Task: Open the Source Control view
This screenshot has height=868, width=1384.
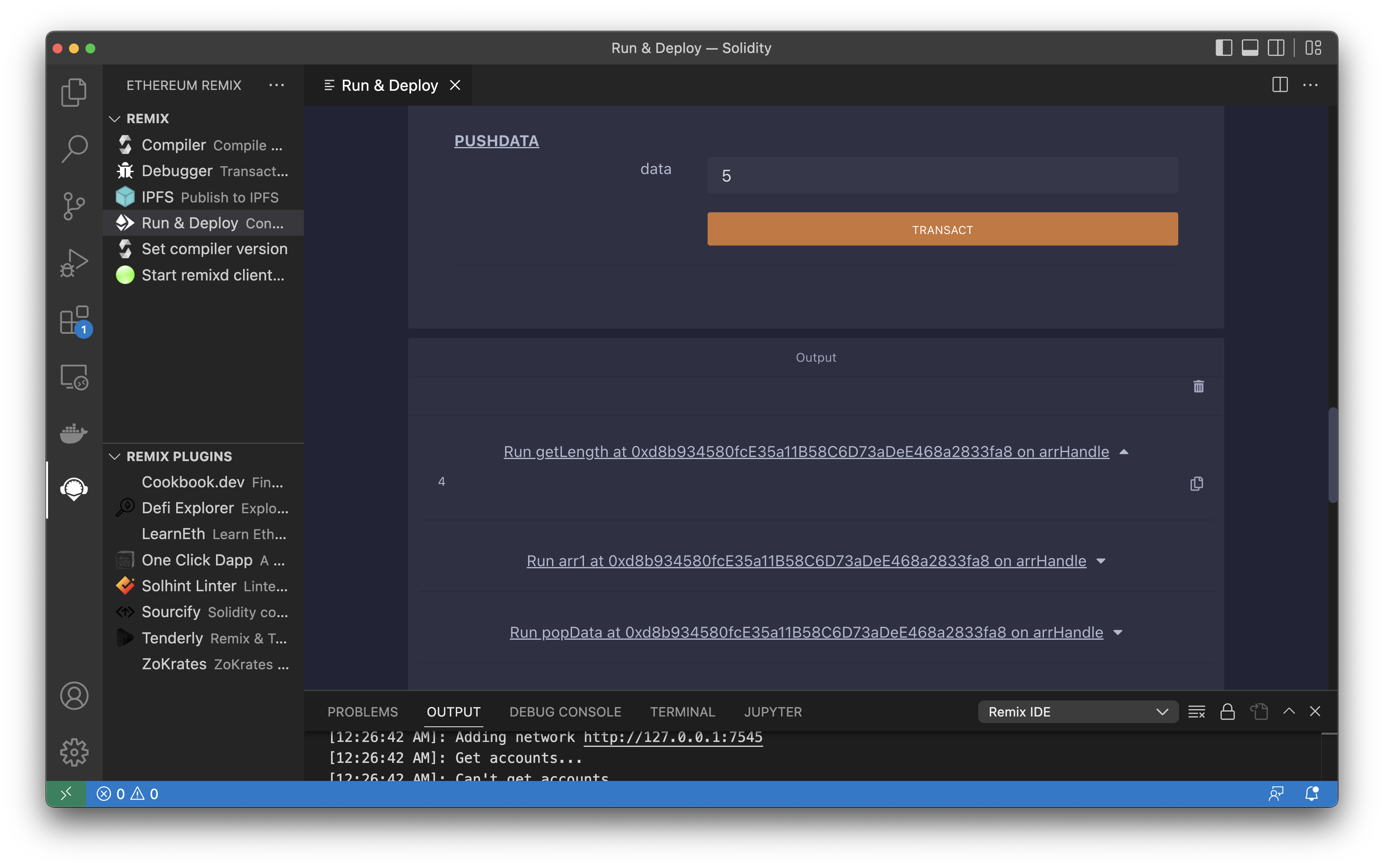Action: coord(74,206)
